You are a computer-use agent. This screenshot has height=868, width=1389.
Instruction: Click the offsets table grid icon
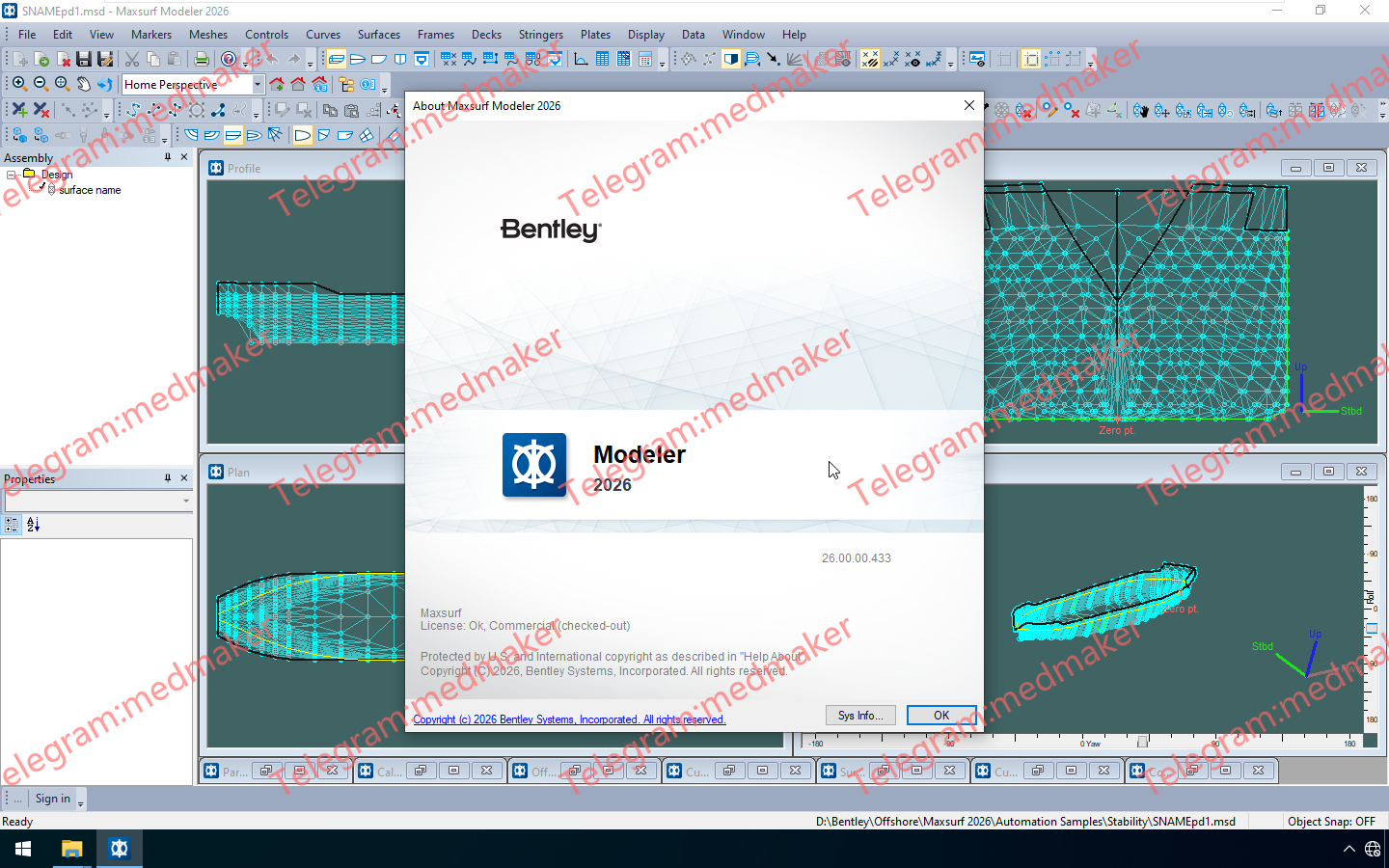[603, 60]
